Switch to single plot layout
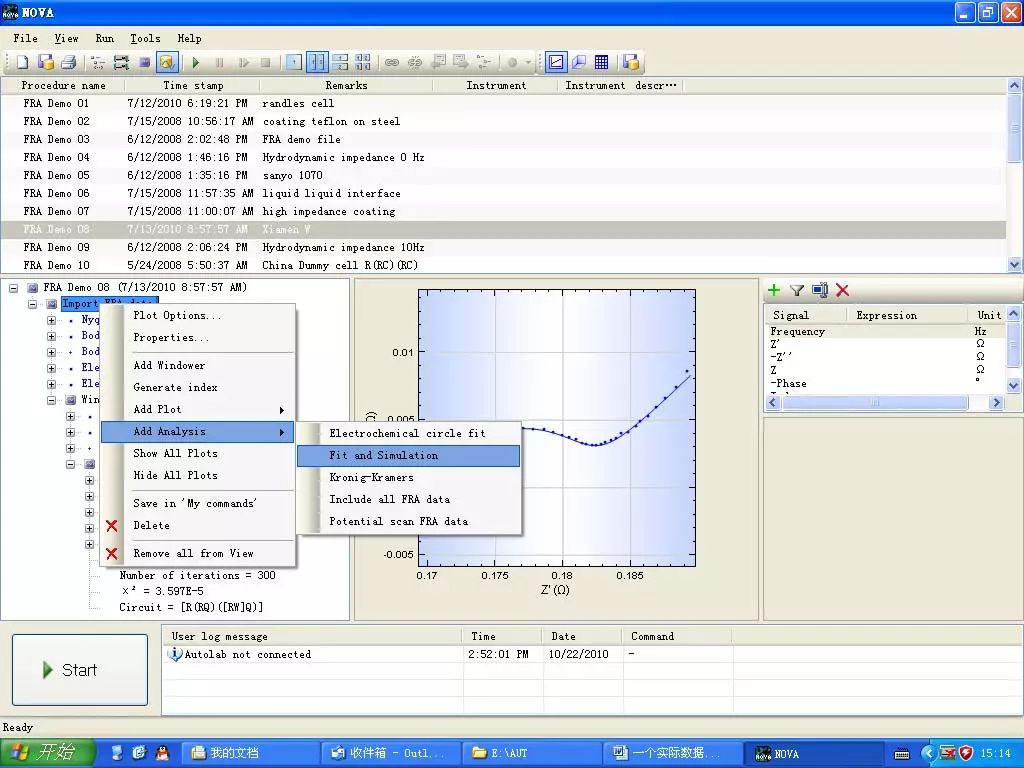 click(294, 62)
